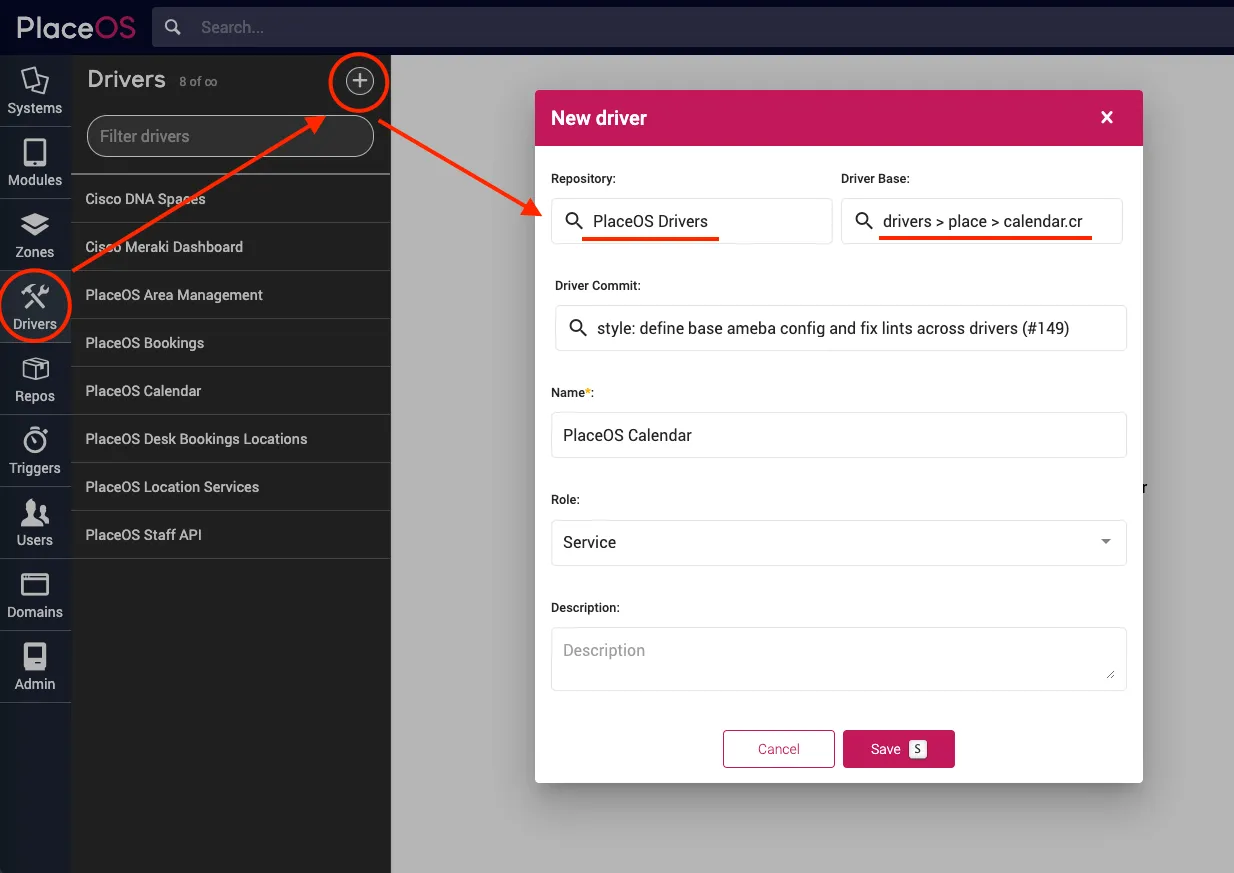Go to Triggers using the stopwatch icon
The height and width of the screenshot is (873, 1234).
point(35,450)
